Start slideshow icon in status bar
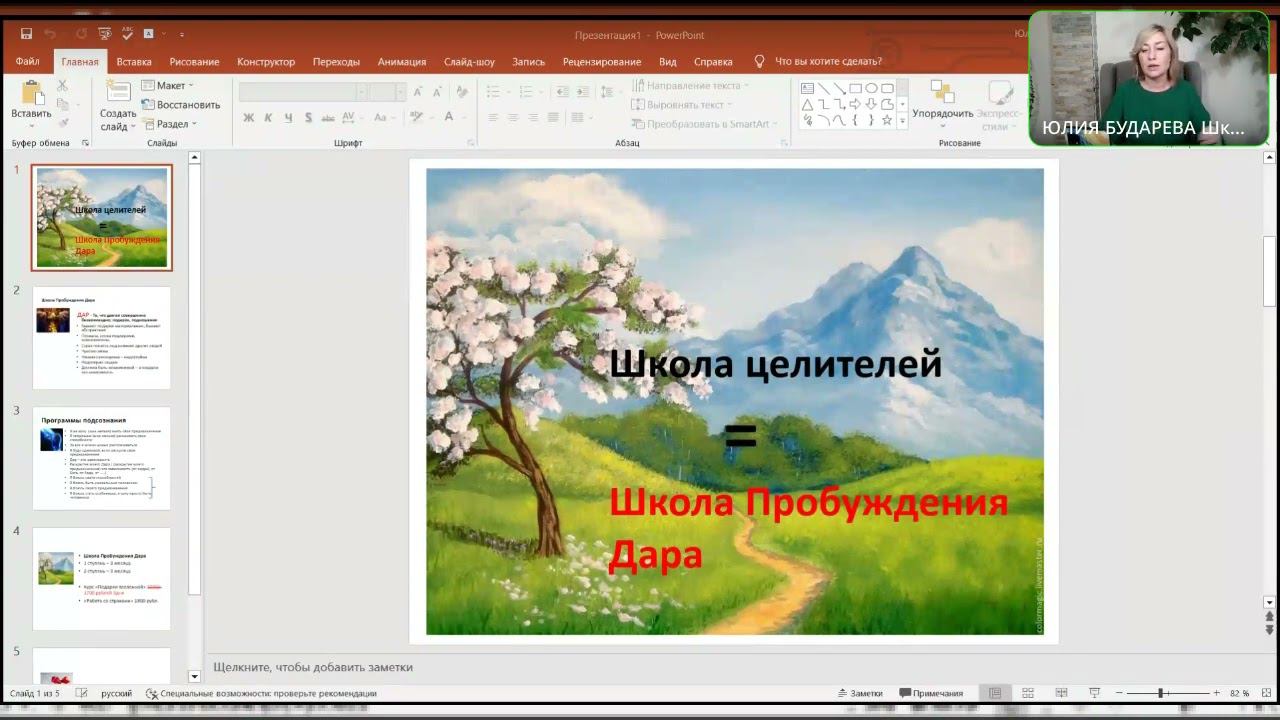1280x720 pixels. [x=1094, y=693]
